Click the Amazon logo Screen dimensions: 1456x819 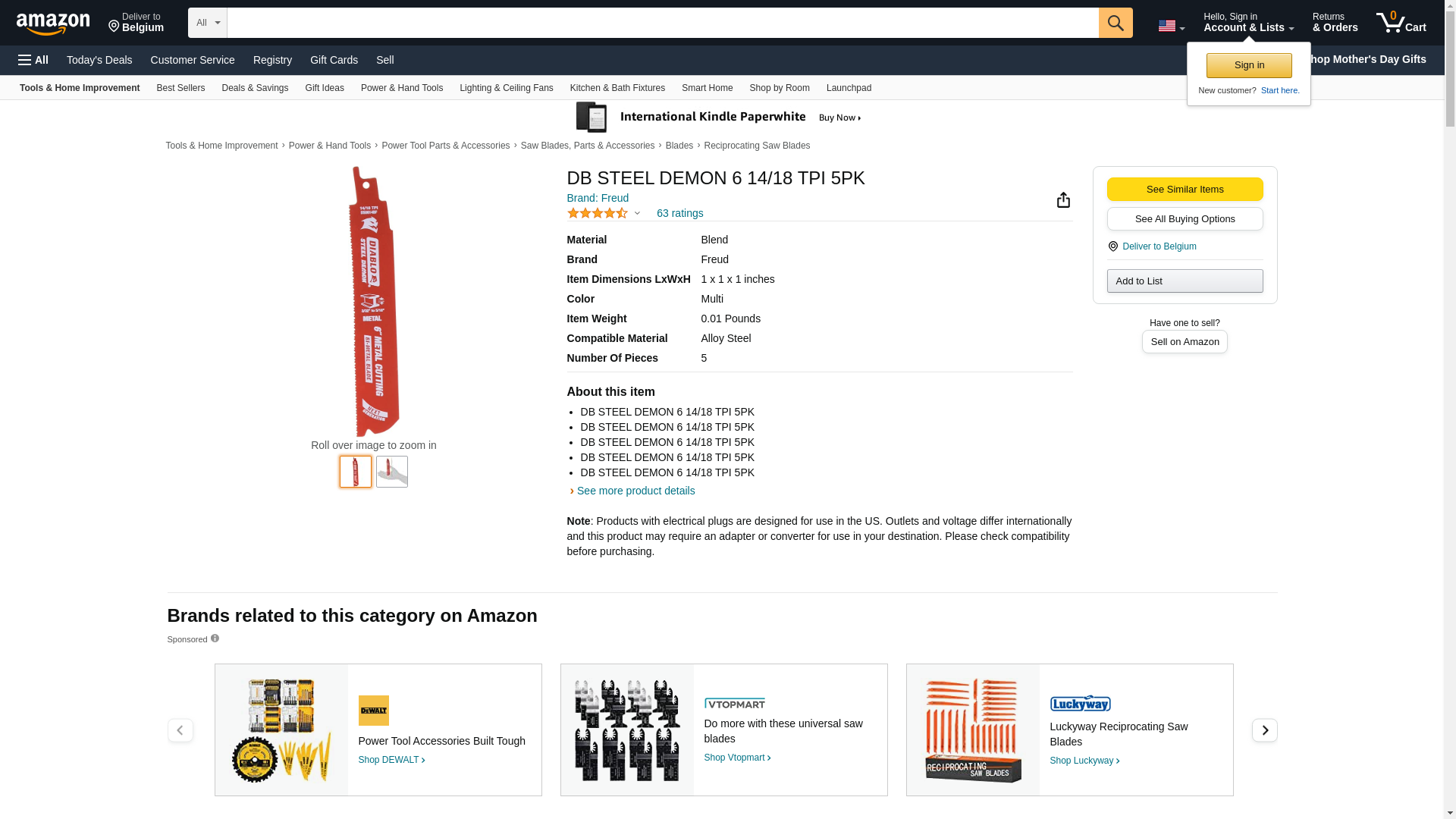pyautogui.click(x=53, y=24)
